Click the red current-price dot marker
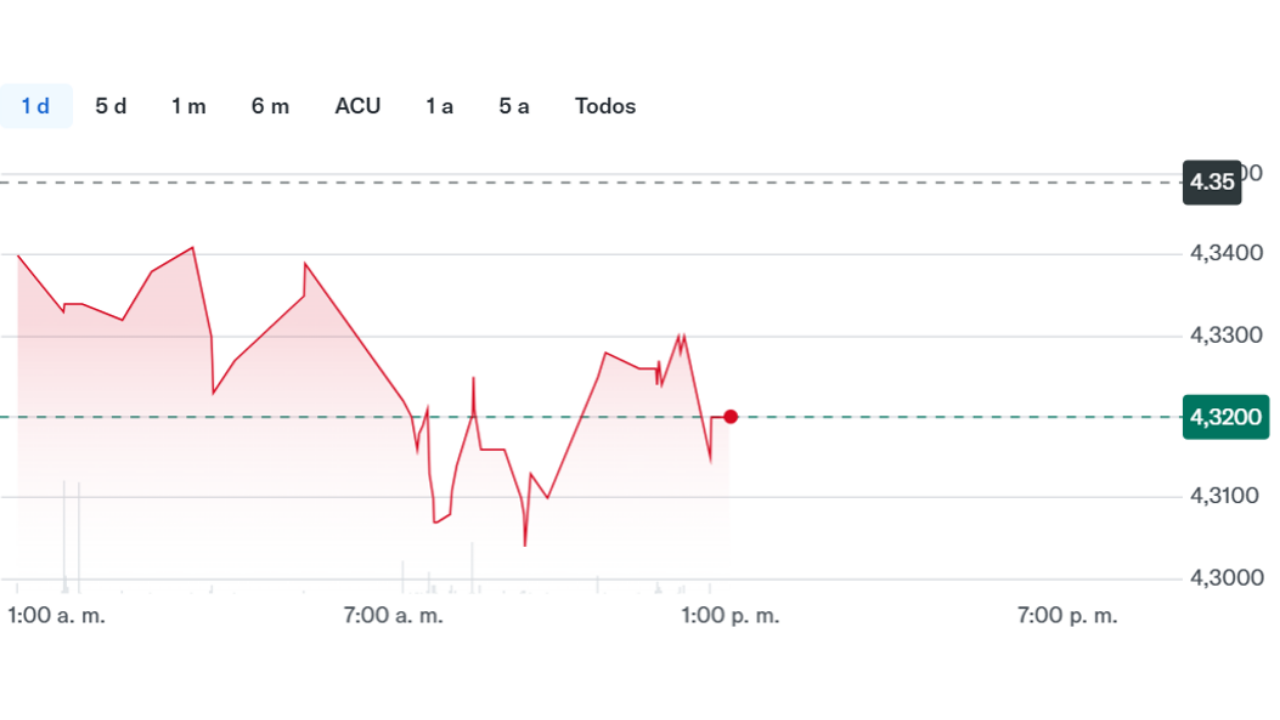The width and height of the screenshot is (1280, 720). pos(731,417)
